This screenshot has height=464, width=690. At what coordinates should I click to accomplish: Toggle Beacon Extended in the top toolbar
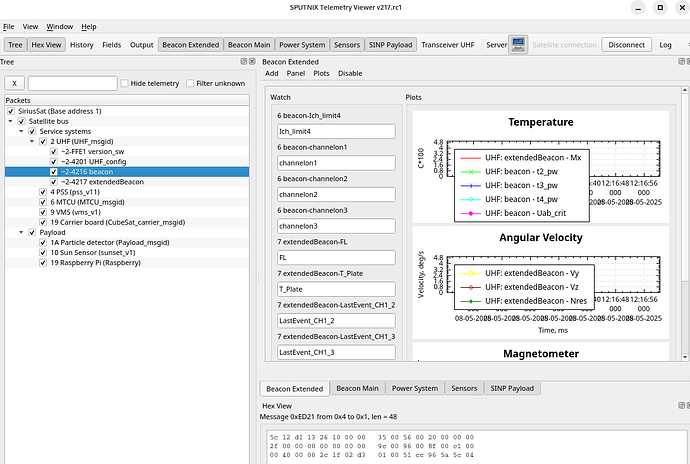point(191,45)
